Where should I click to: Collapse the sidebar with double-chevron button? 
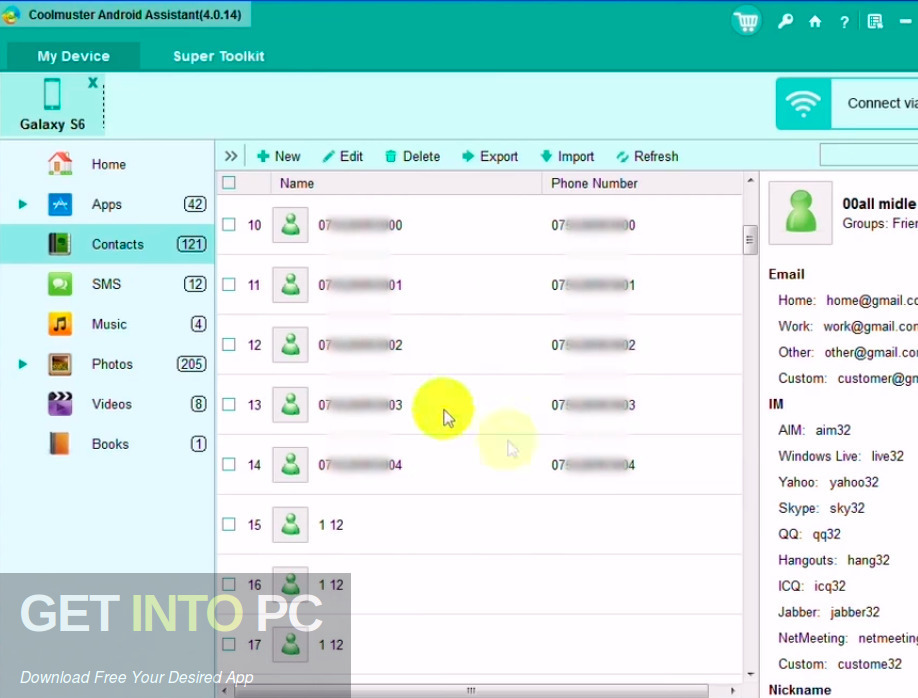[231, 156]
